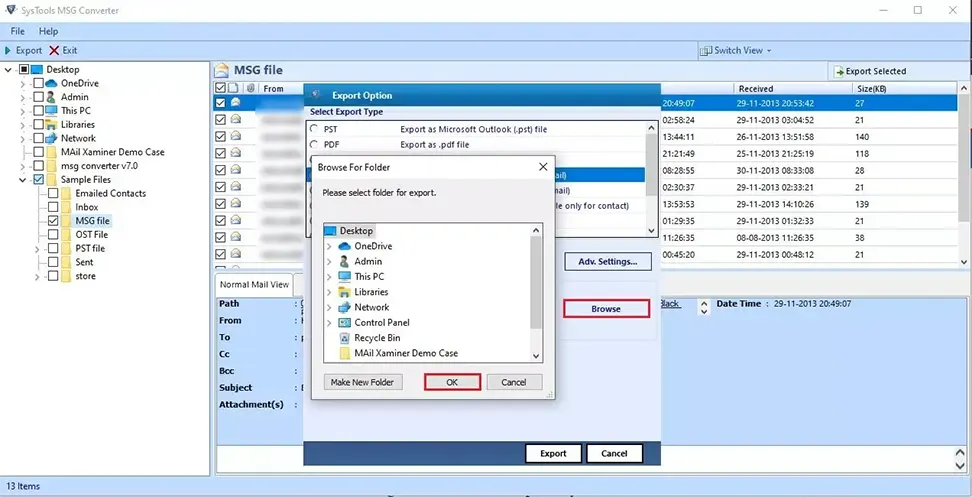This screenshot has width=972, height=497.
Task: Select This PC icon in Browse dialog
Action: pos(345,277)
